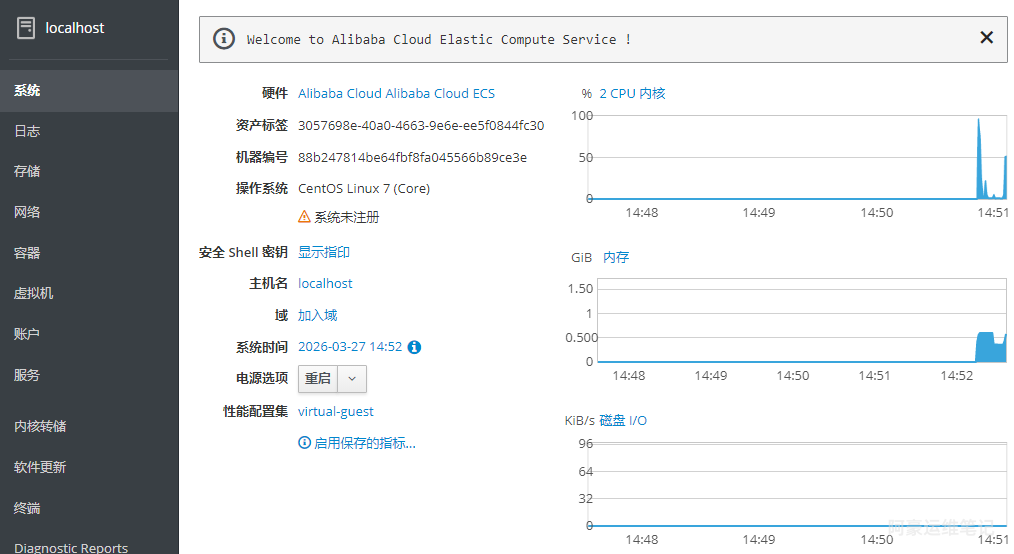Open 容器 containers in sidebar
The image size is (1014, 554).
89,253
